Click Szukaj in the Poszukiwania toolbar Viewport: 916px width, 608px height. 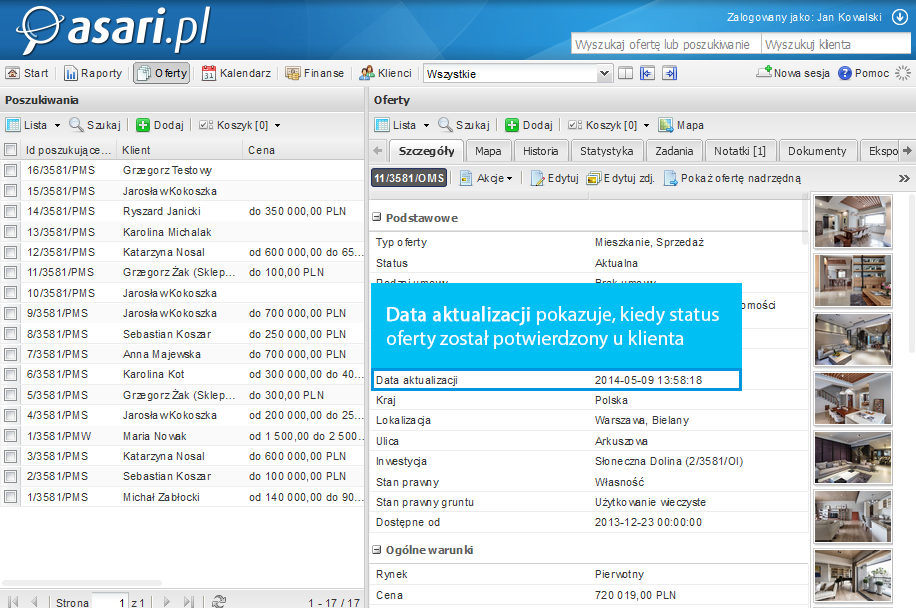pyautogui.click(x=95, y=125)
